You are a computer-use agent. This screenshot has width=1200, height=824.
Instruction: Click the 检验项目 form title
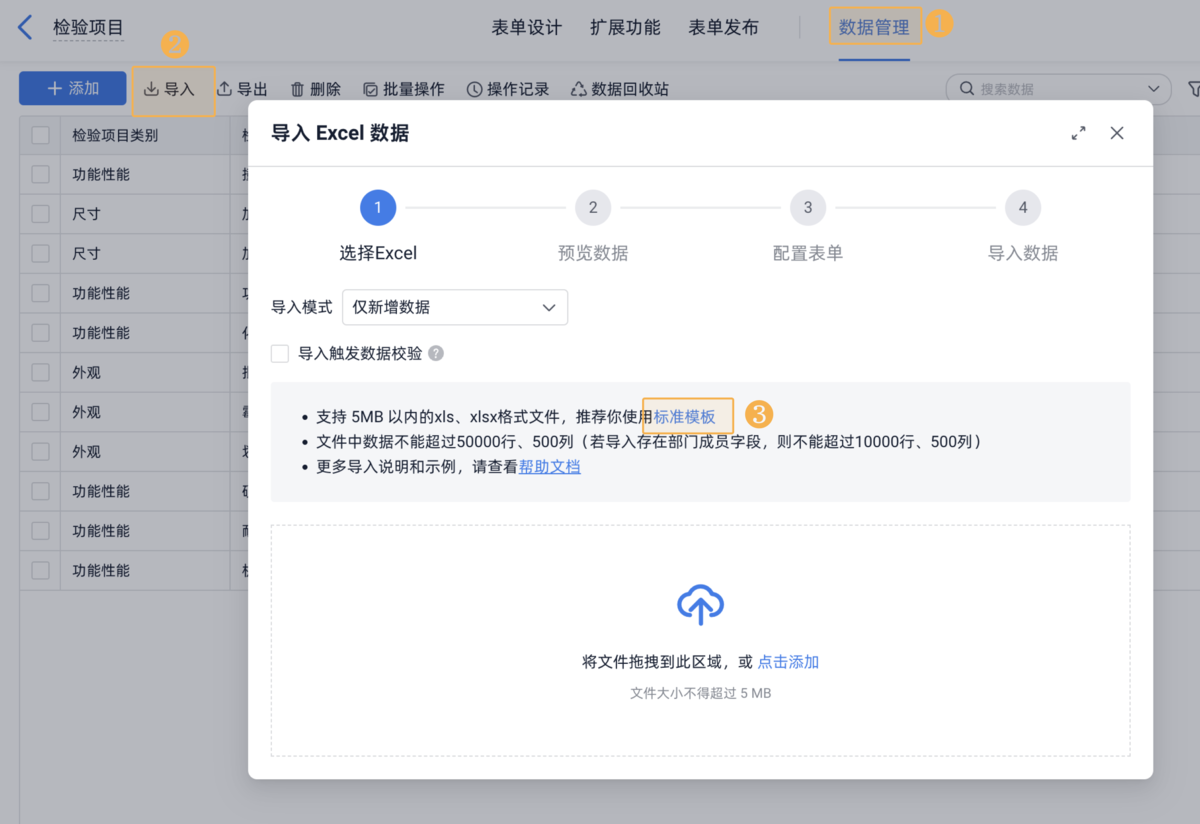pyautogui.click(x=88, y=28)
